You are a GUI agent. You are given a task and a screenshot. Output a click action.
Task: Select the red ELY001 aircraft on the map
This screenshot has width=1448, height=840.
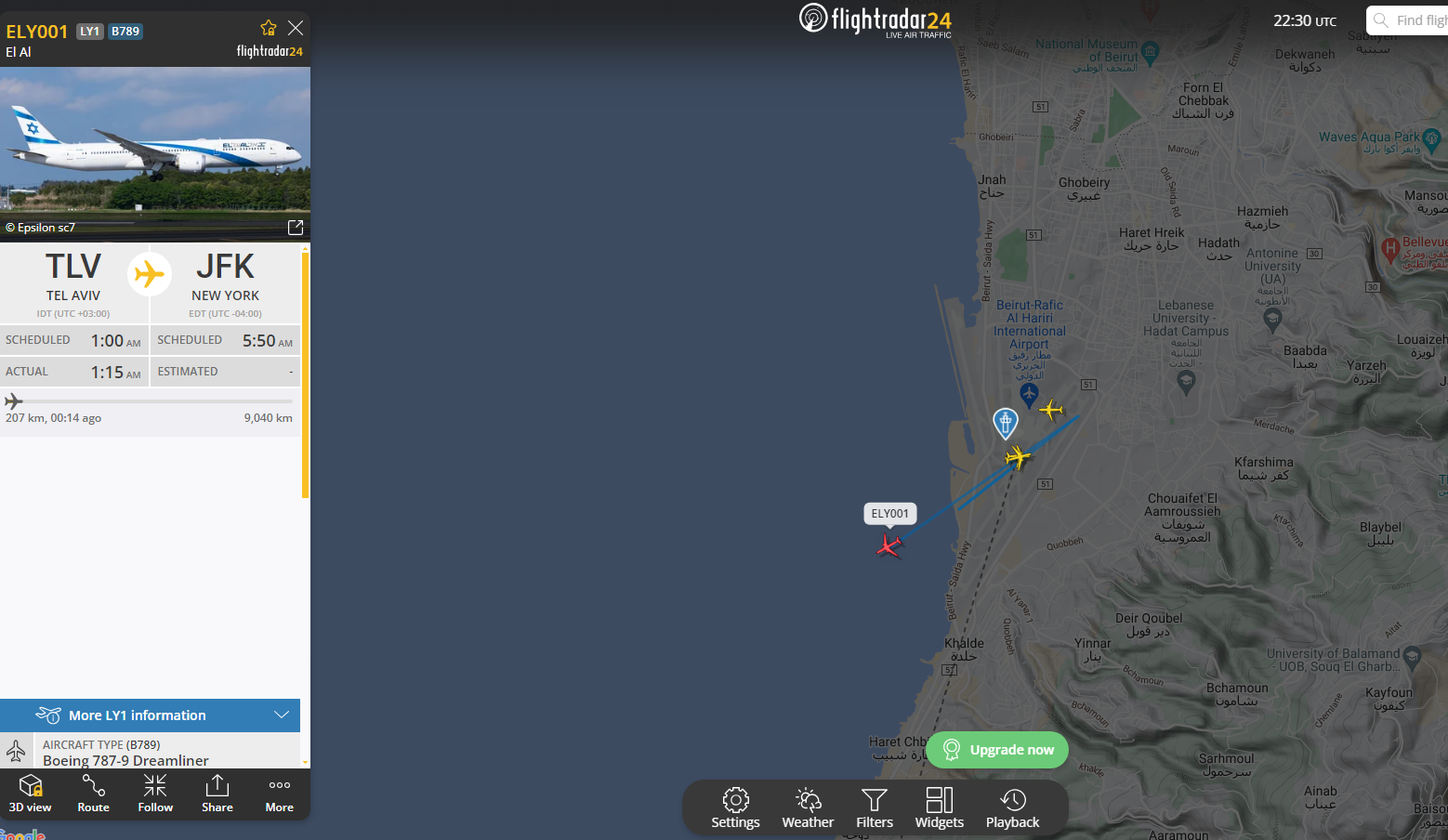coord(889,545)
